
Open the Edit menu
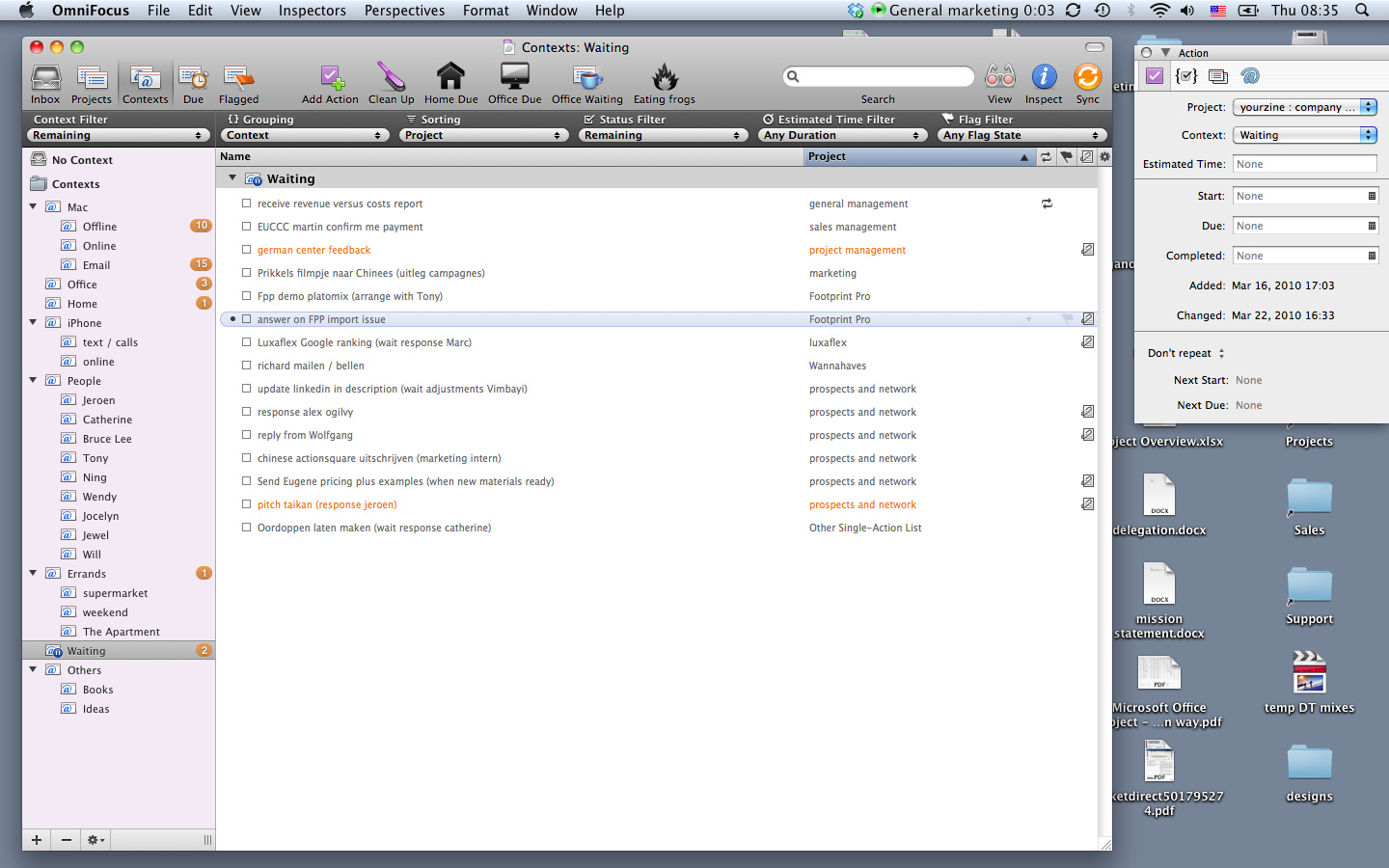tap(200, 11)
